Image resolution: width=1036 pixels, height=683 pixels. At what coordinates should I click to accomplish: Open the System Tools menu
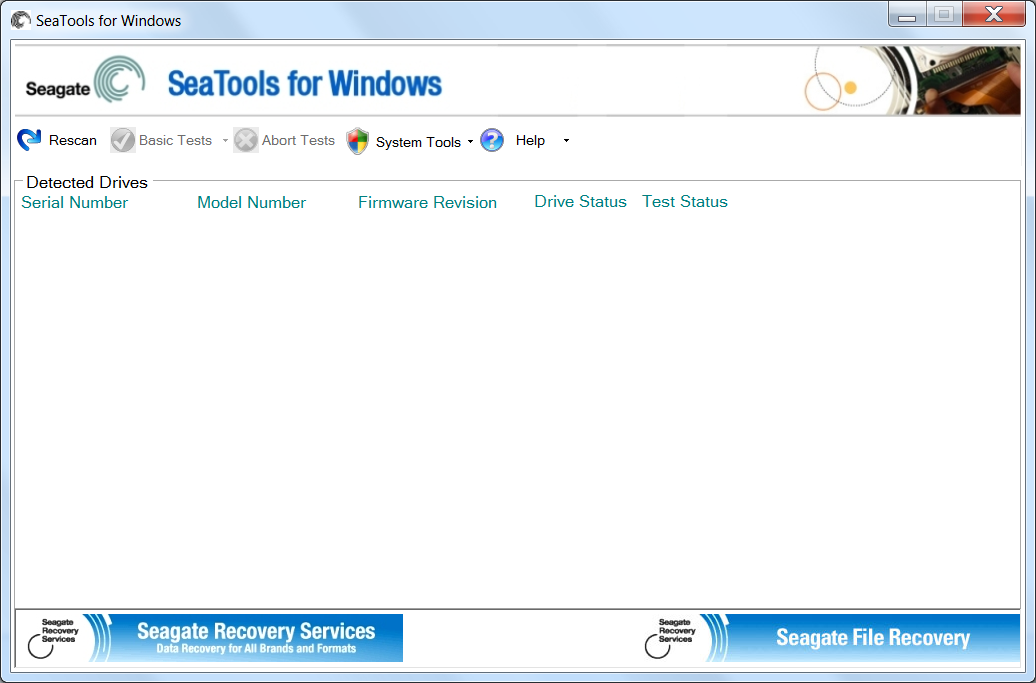[x=418, y=142]
